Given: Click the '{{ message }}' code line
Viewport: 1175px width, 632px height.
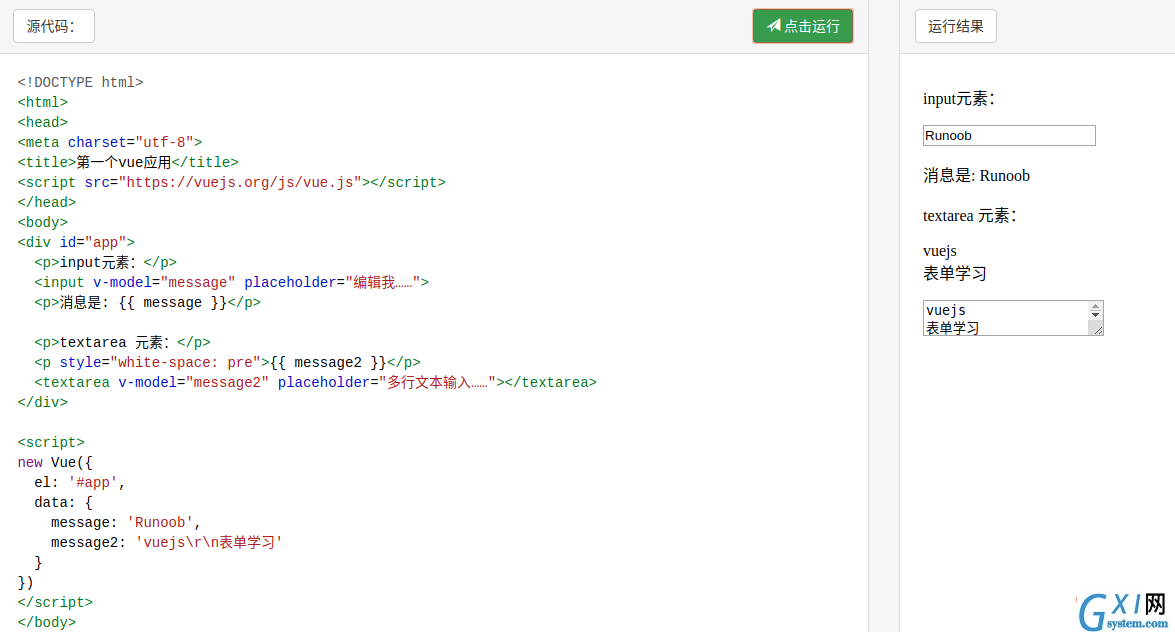Looking at the screenshot, I should click(x=148, y=303).
